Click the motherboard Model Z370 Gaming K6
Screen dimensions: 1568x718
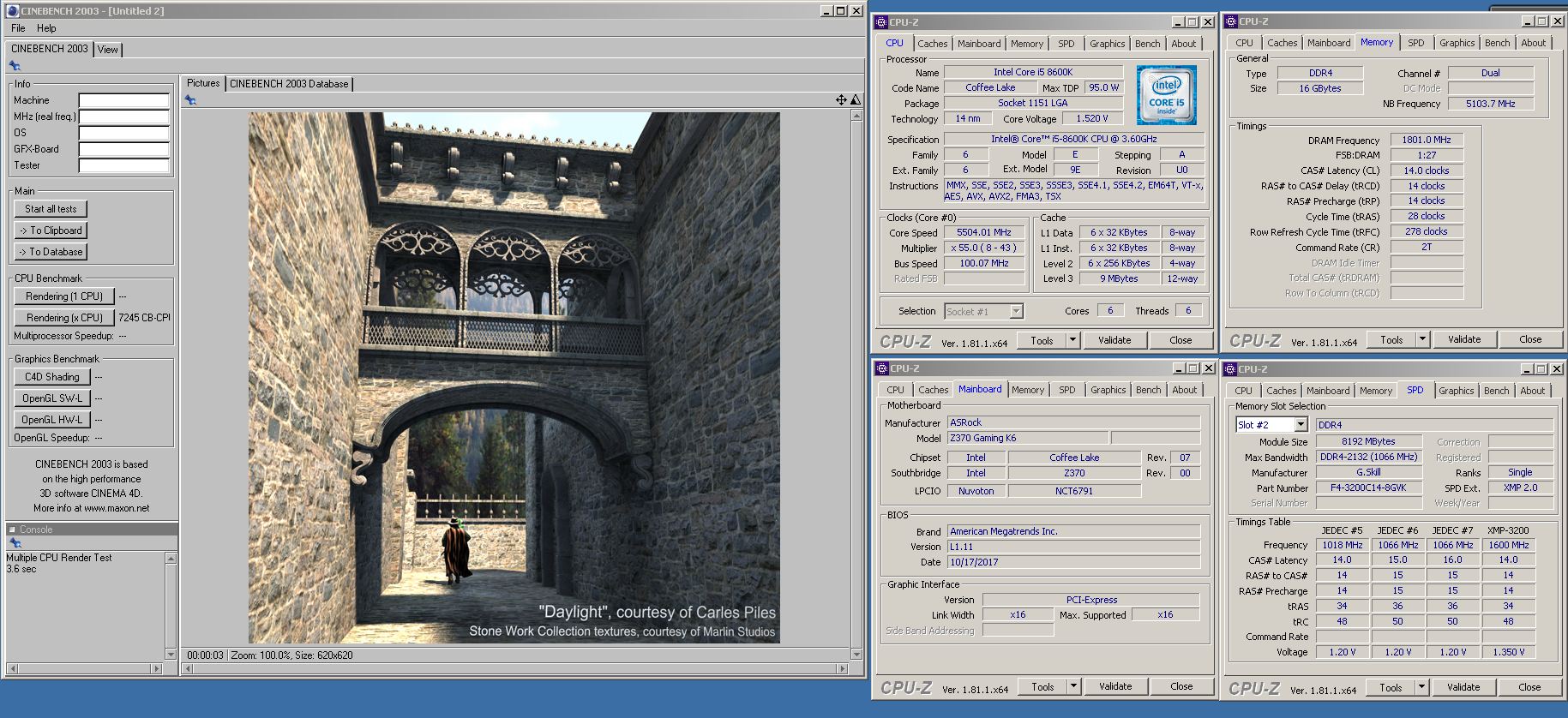[x=1027, y=438]
